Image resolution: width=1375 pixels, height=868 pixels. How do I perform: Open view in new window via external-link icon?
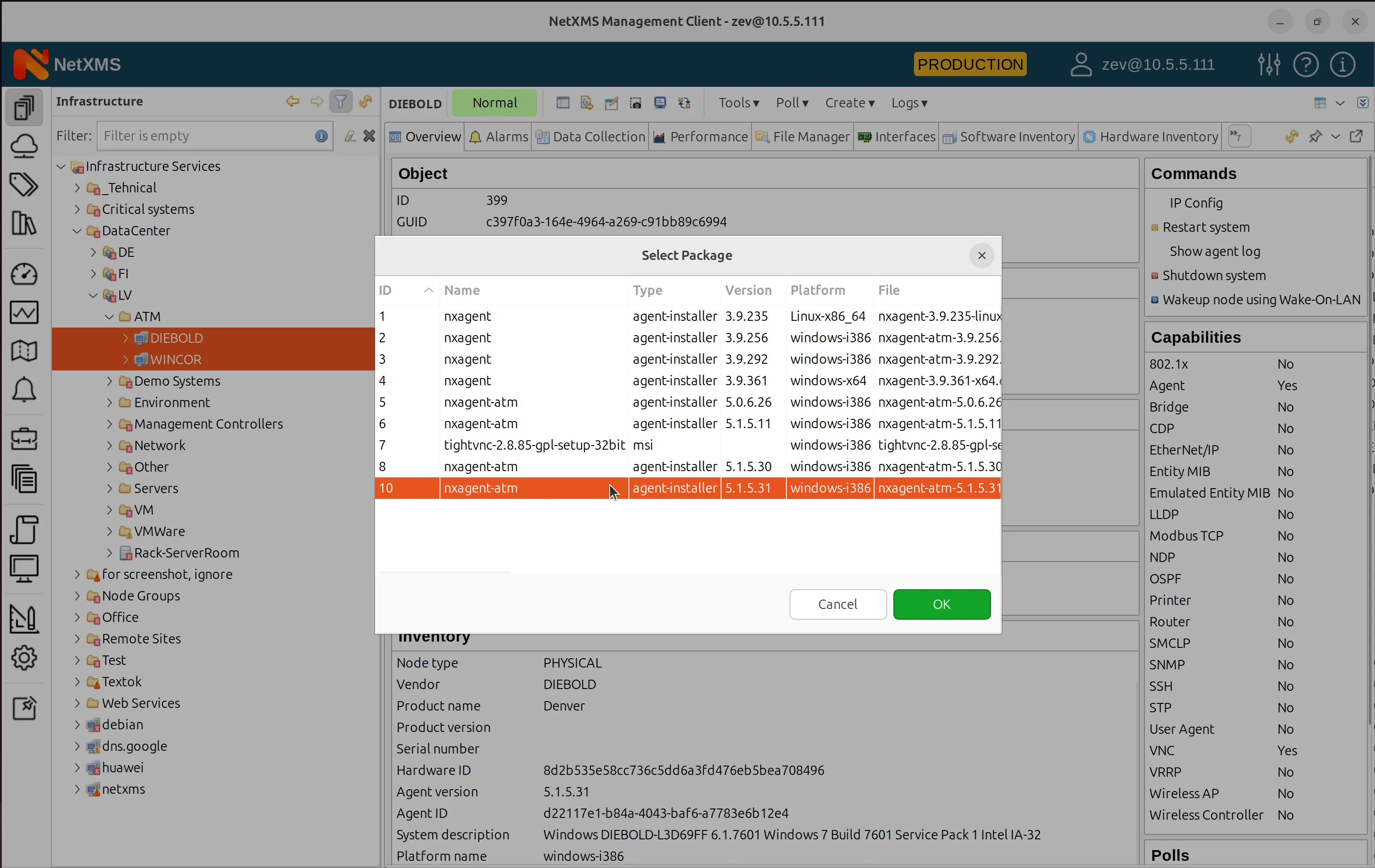click(1357, 136)
